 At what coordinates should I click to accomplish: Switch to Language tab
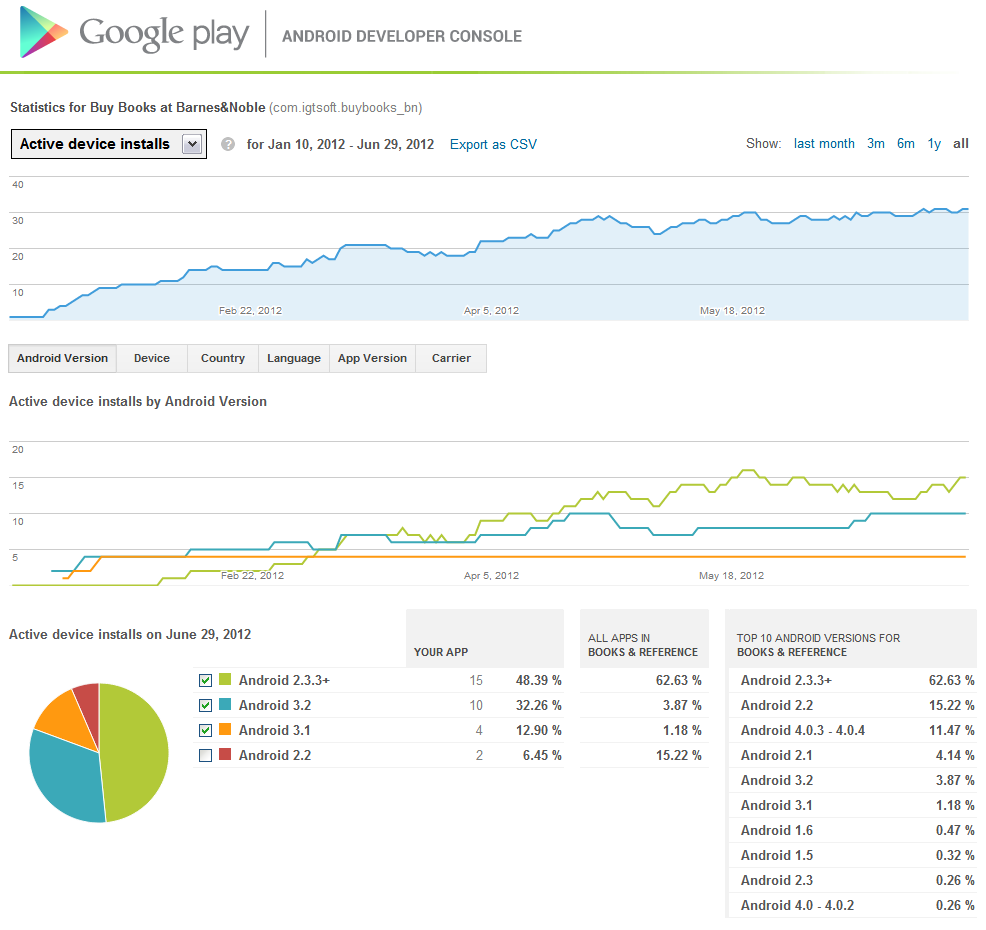pyautogui.click(x=294, y=358)
